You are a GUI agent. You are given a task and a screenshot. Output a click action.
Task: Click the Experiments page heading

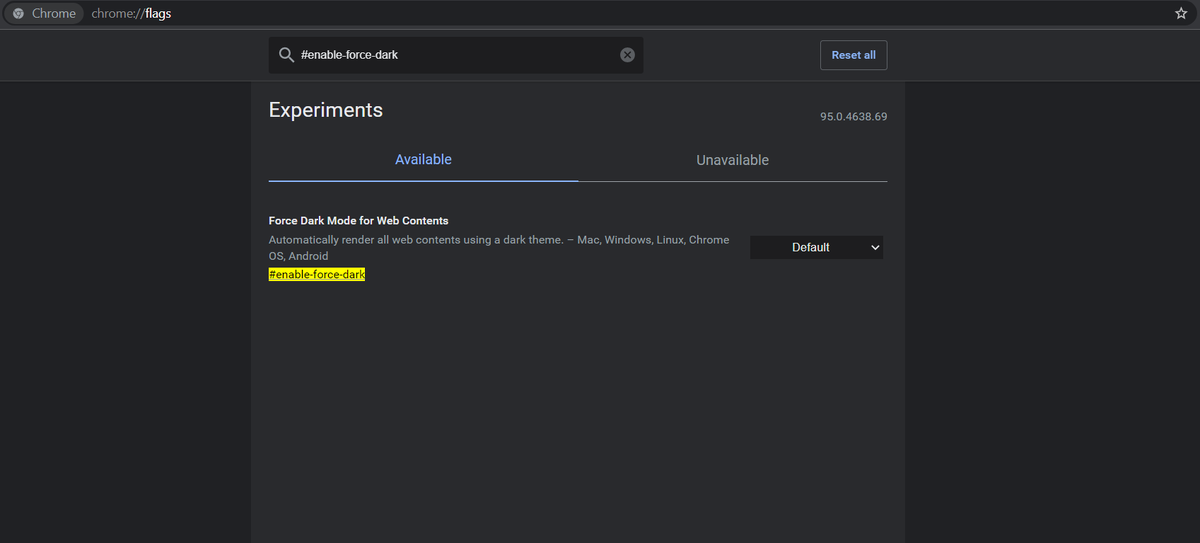click(x=326, y=110)
